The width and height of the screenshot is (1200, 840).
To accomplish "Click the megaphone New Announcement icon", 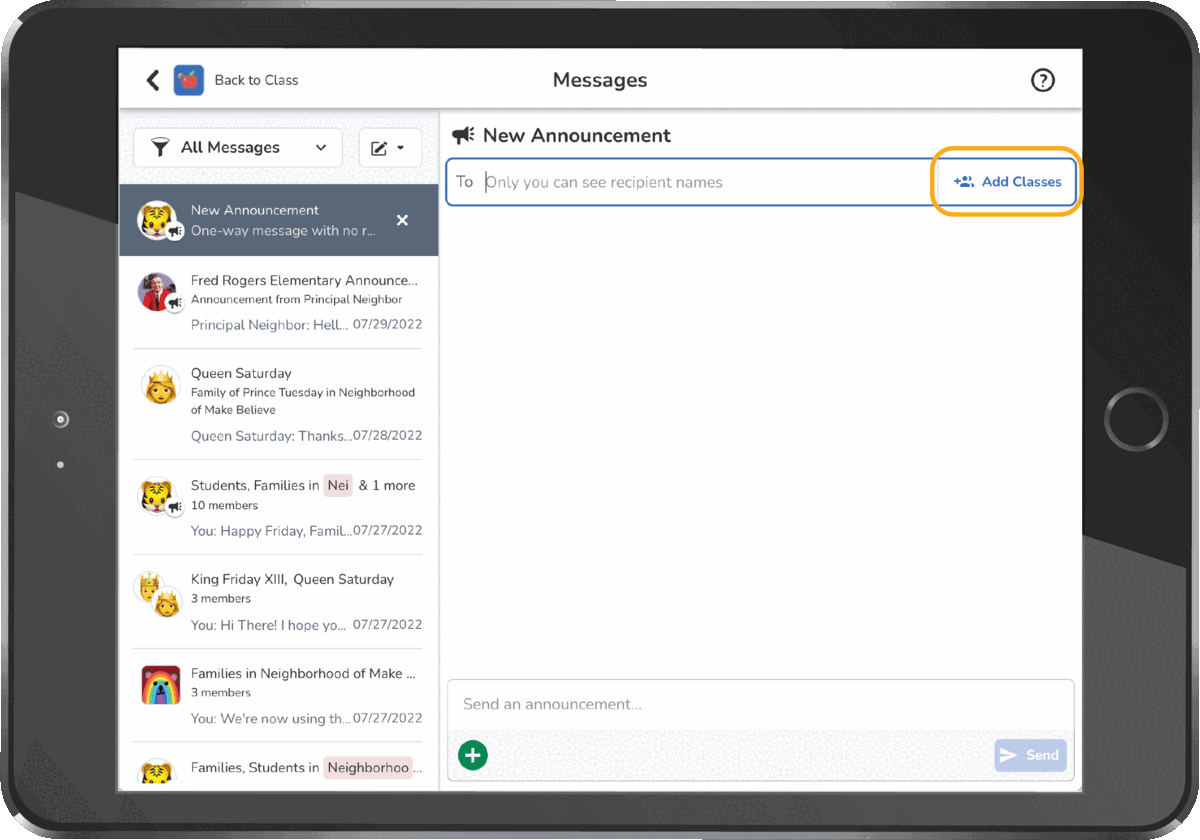I will click(462, 135).
